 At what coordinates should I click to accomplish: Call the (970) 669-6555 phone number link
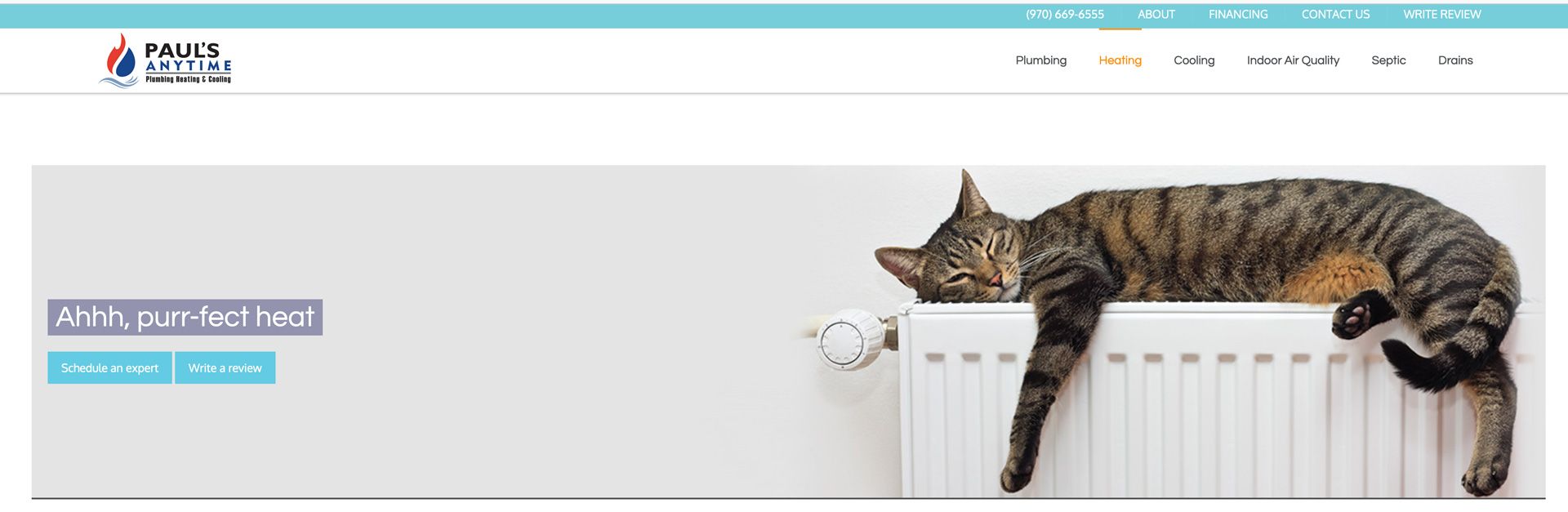point(1065,15)
